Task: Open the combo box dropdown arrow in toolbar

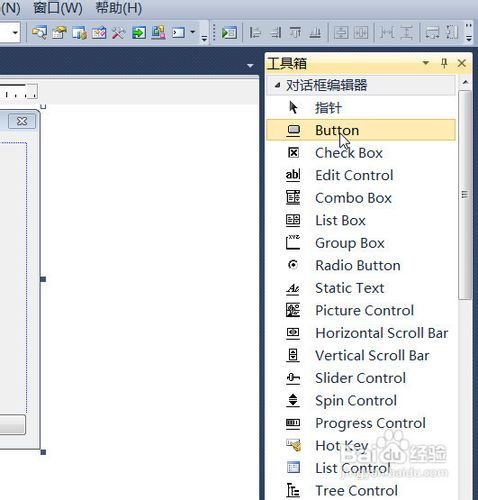Action: point(15,32)
